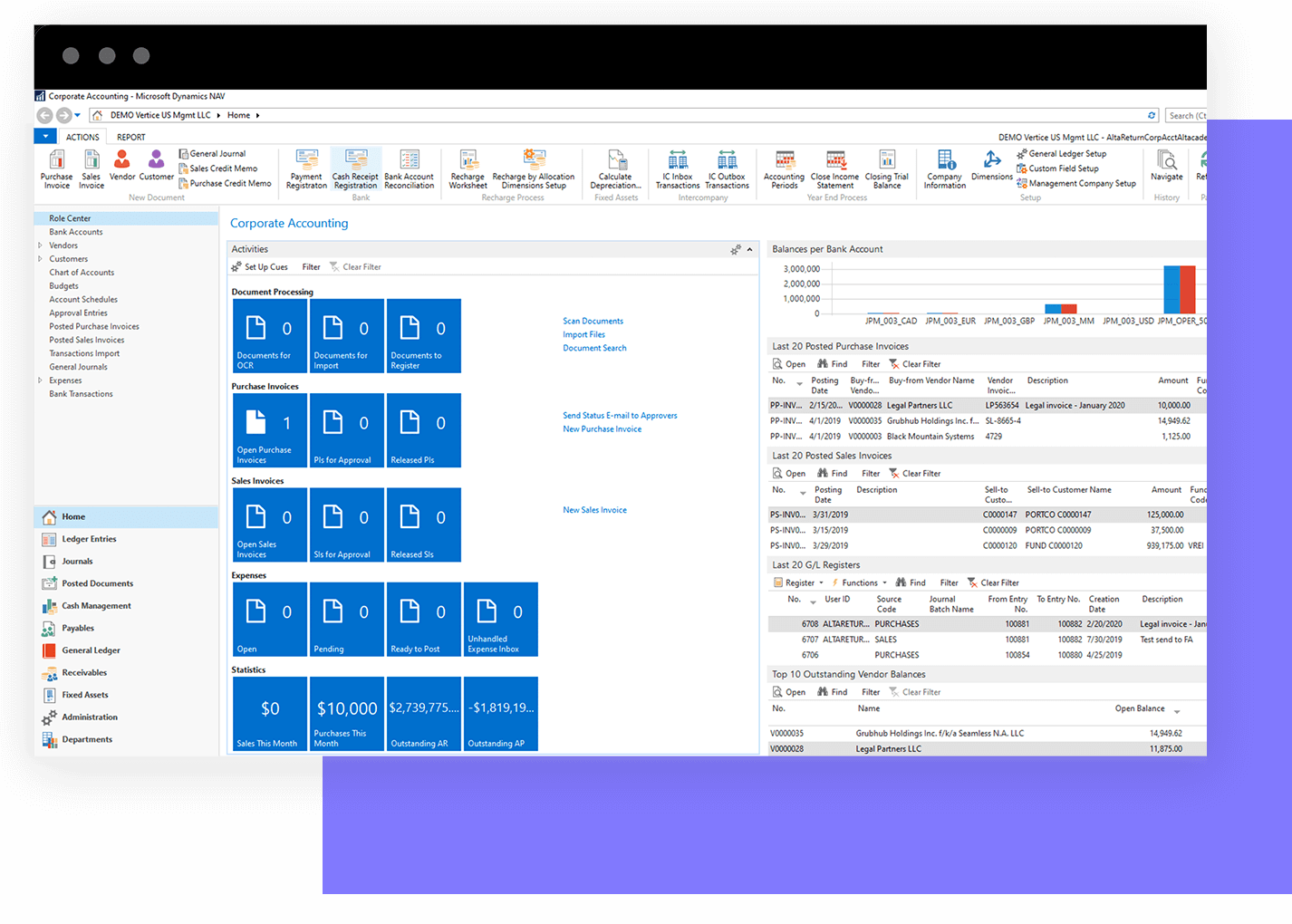The image size is (1292, 924).
Task: Click the Documents for OCR tile
Action: tap(270, 336)
